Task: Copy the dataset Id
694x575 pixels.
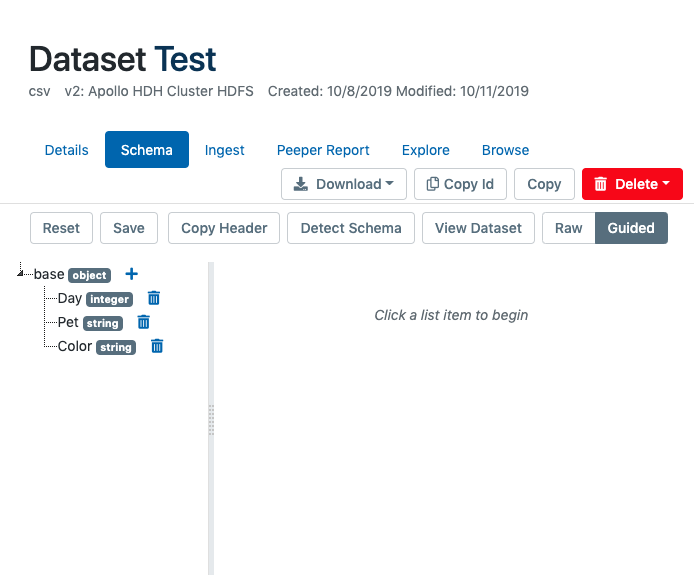Action: click(460, 184)
